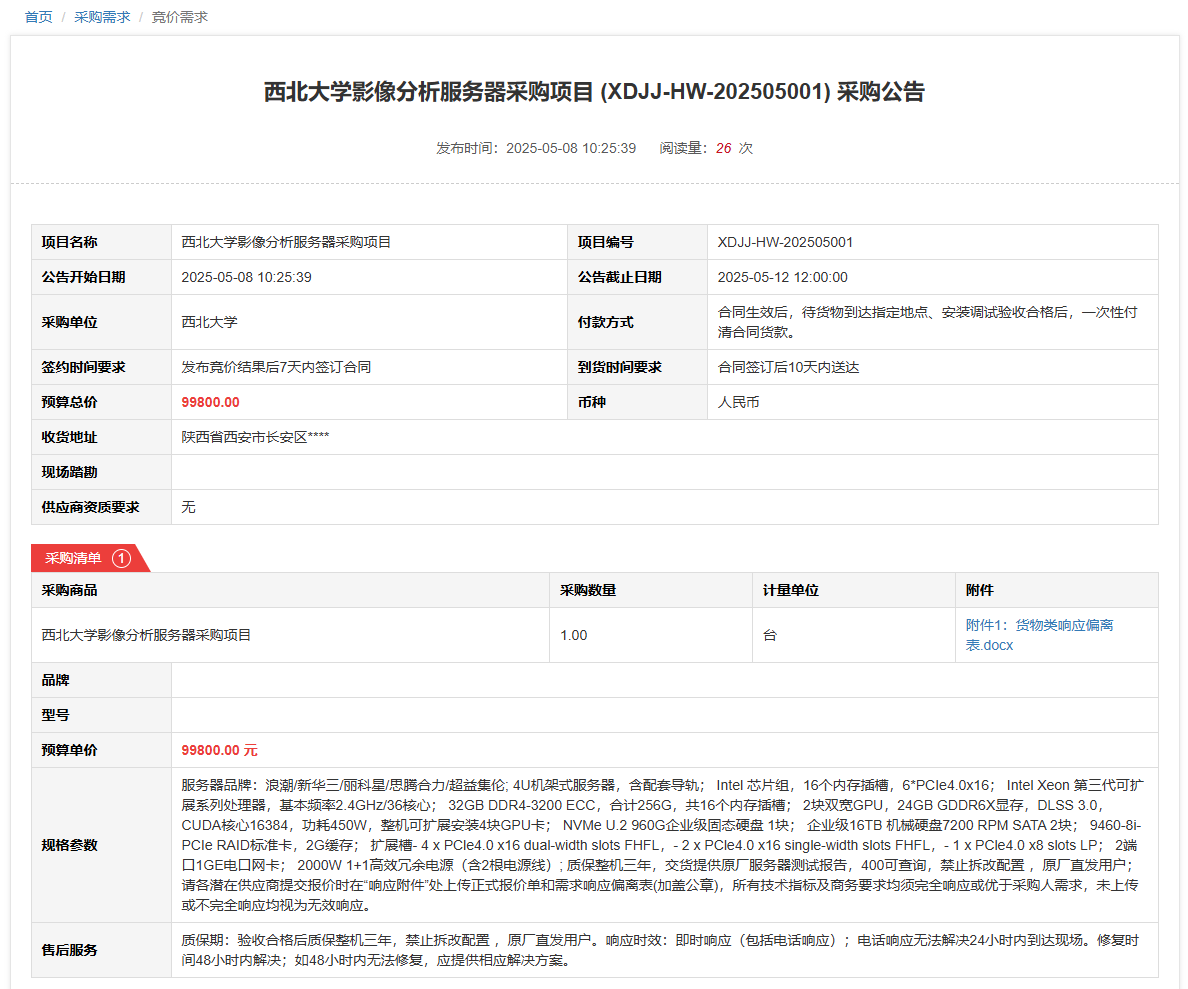Image resolution: width=1188 pixels, height=989 pixels.
Task: Click the 收货地址 value 陕西省西安市长安区
Action: tap(255, 437)
